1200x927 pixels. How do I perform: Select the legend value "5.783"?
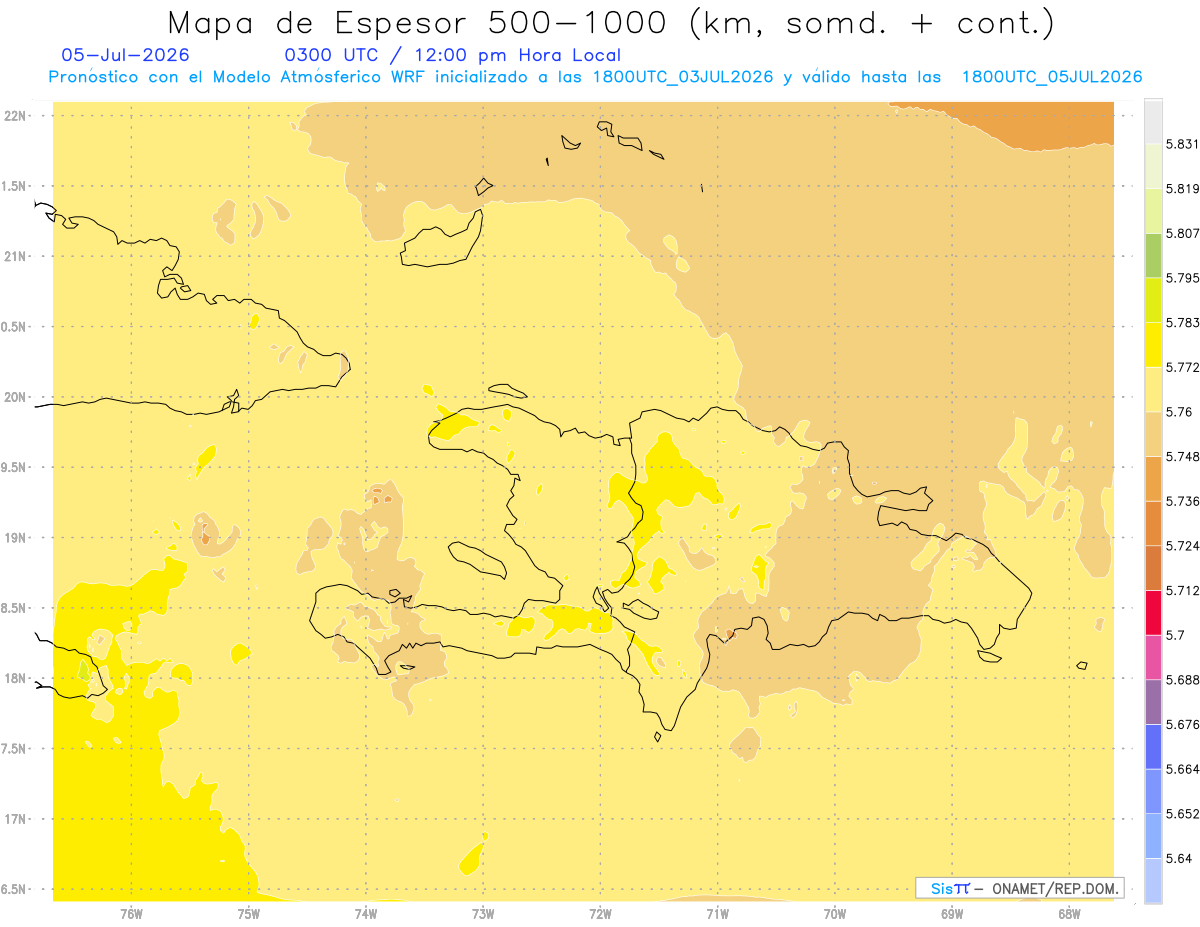1182,323
